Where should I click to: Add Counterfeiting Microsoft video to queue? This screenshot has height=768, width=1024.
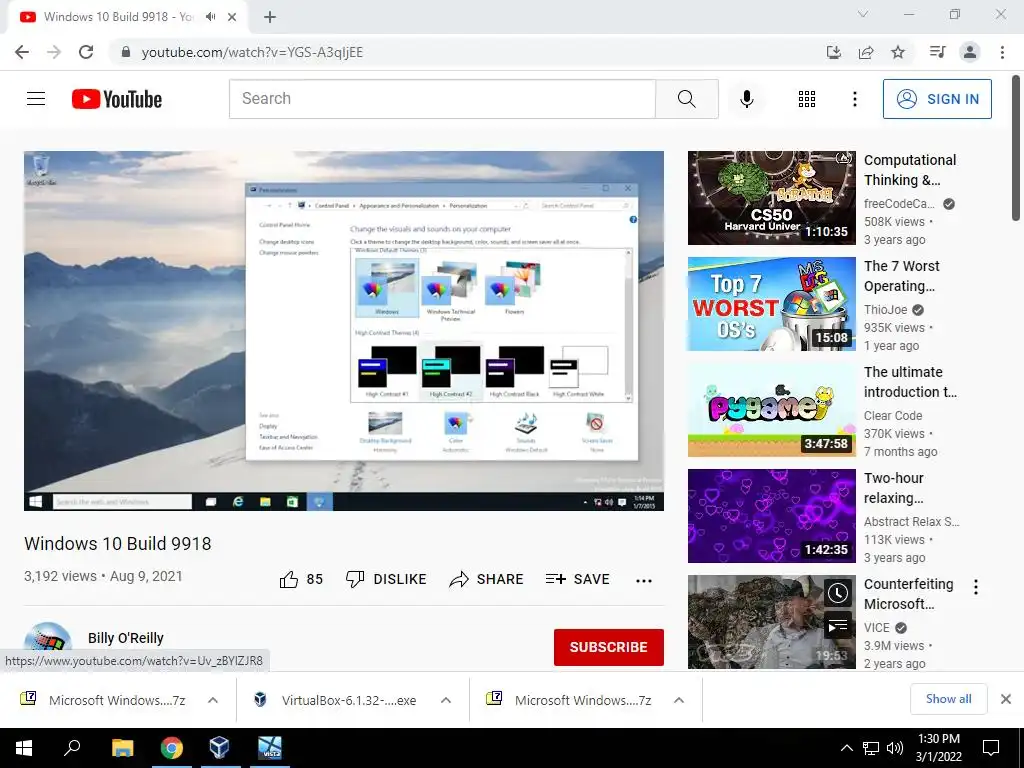(838, 627)
